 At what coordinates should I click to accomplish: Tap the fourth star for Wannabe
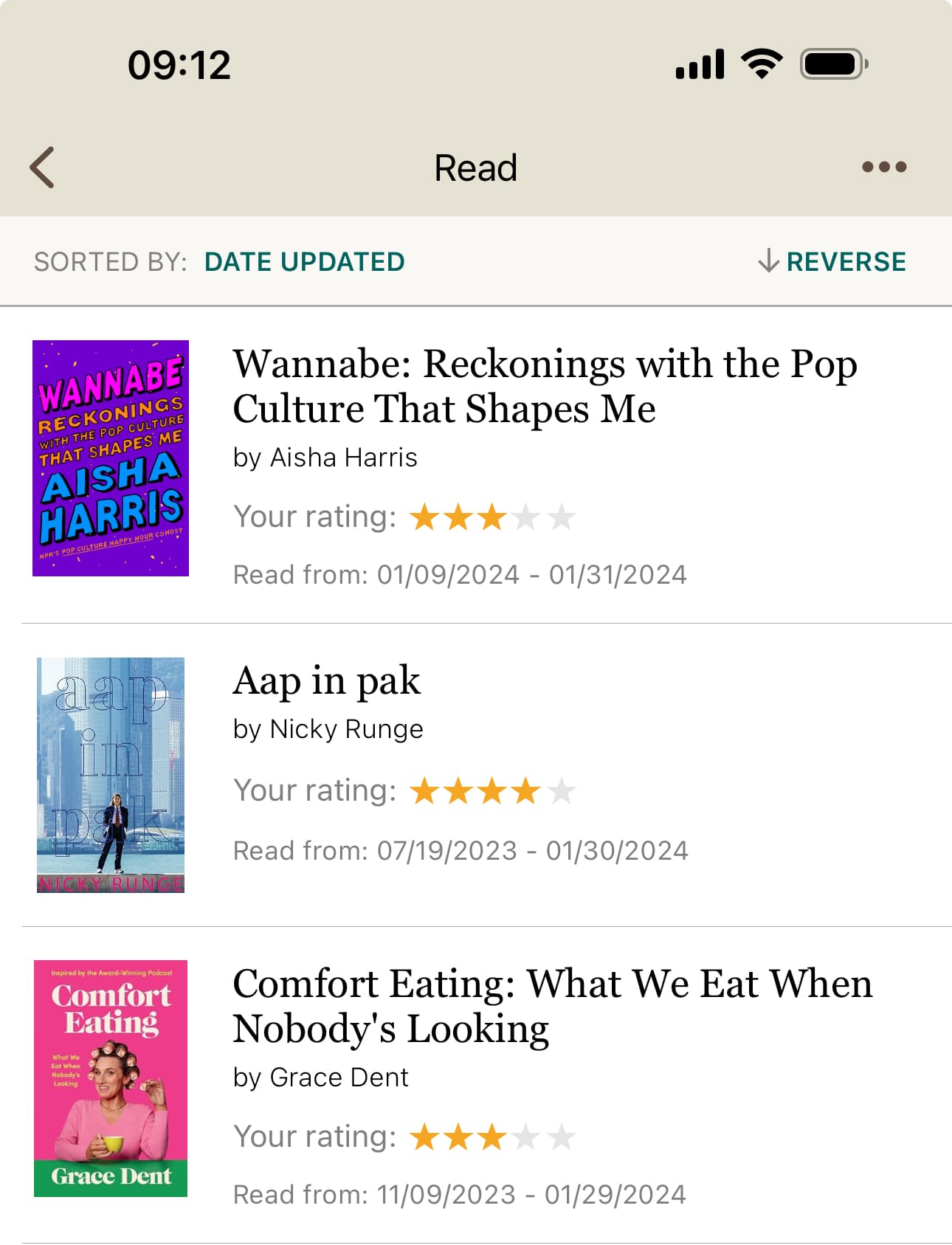click(527, 517)
